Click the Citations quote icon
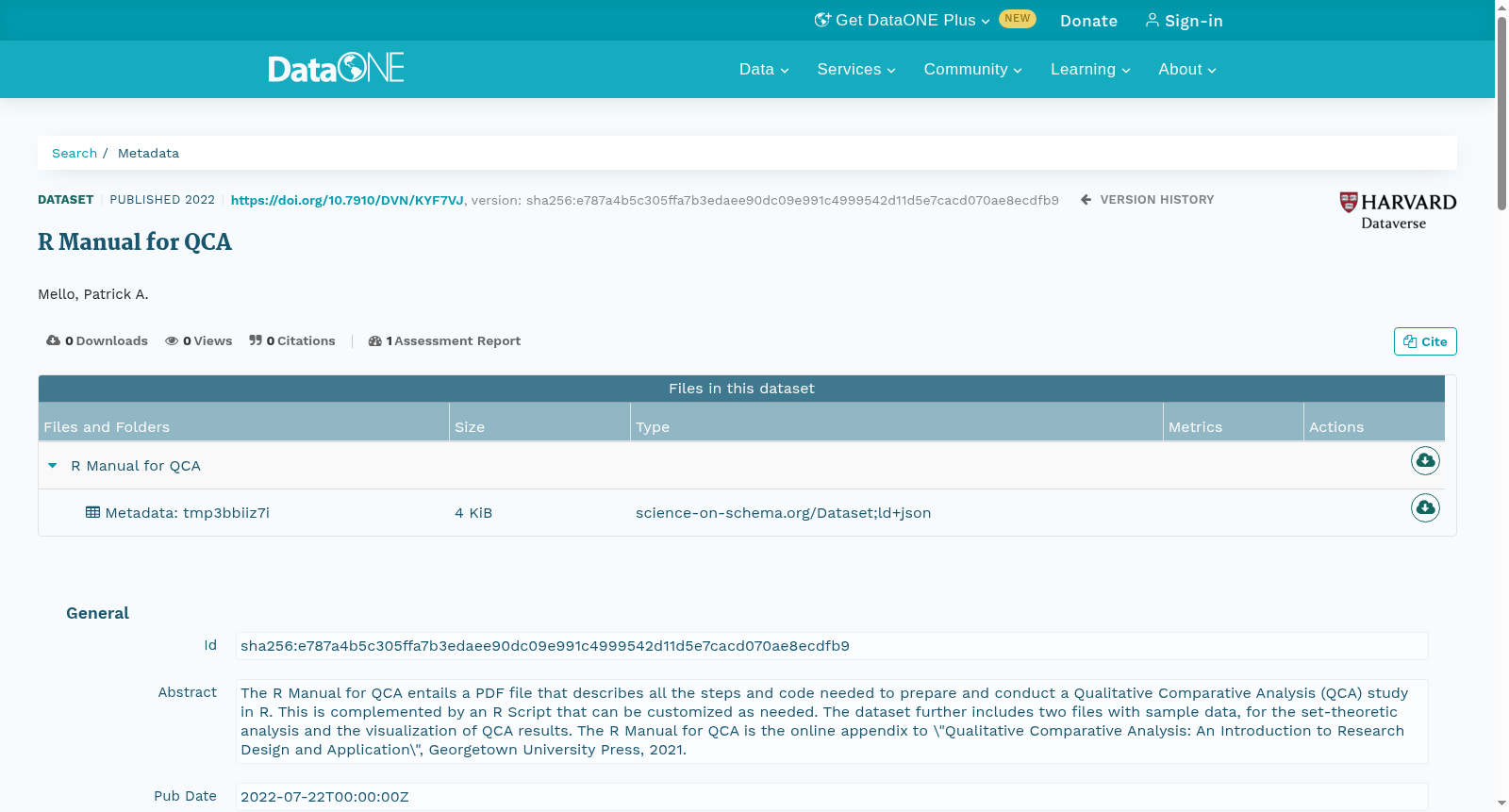Viewport: 1509px width, 812px height. point(256,340)
